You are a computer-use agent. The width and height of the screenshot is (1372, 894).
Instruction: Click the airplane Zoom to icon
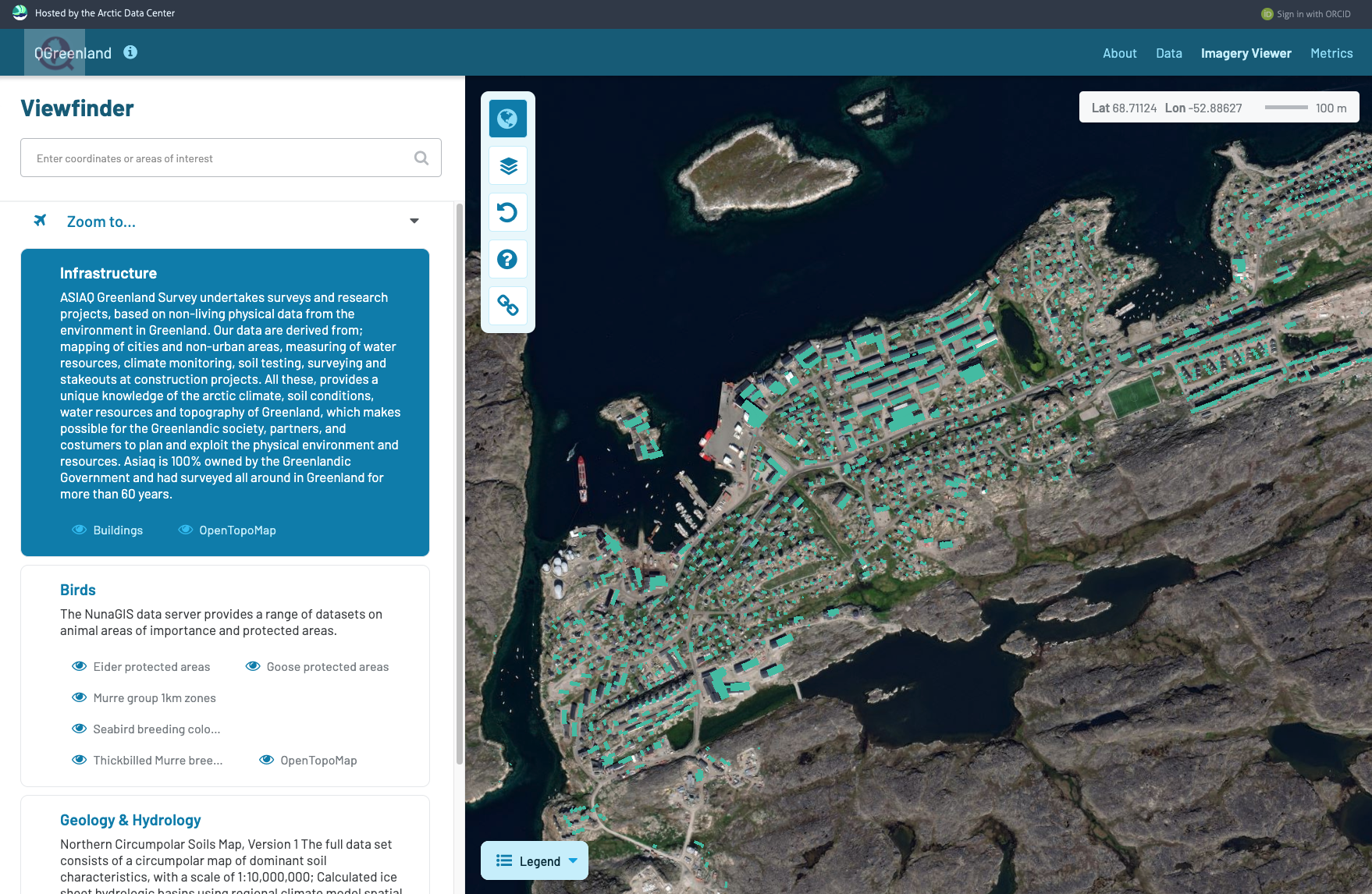(x=40, y=221)
